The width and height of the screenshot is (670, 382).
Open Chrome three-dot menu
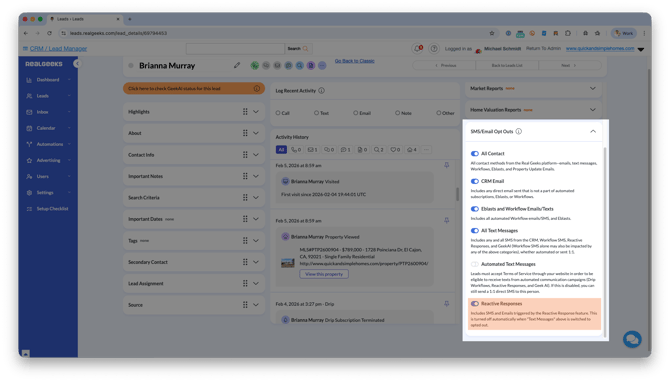(644, 33)
